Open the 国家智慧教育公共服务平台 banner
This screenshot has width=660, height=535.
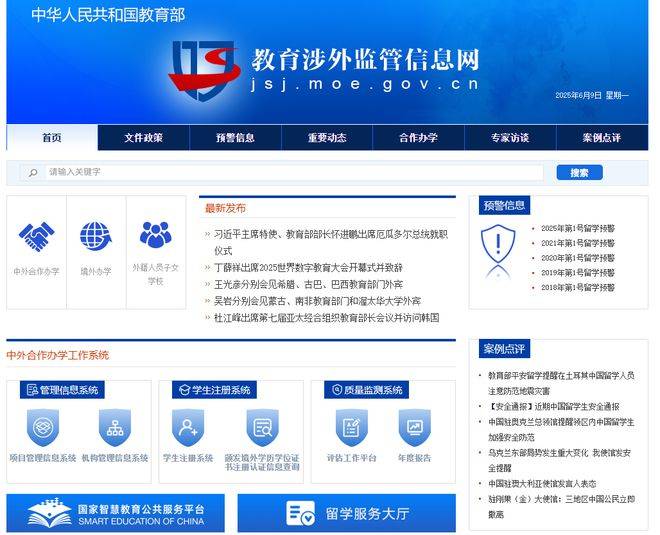[x=115, y=513]
